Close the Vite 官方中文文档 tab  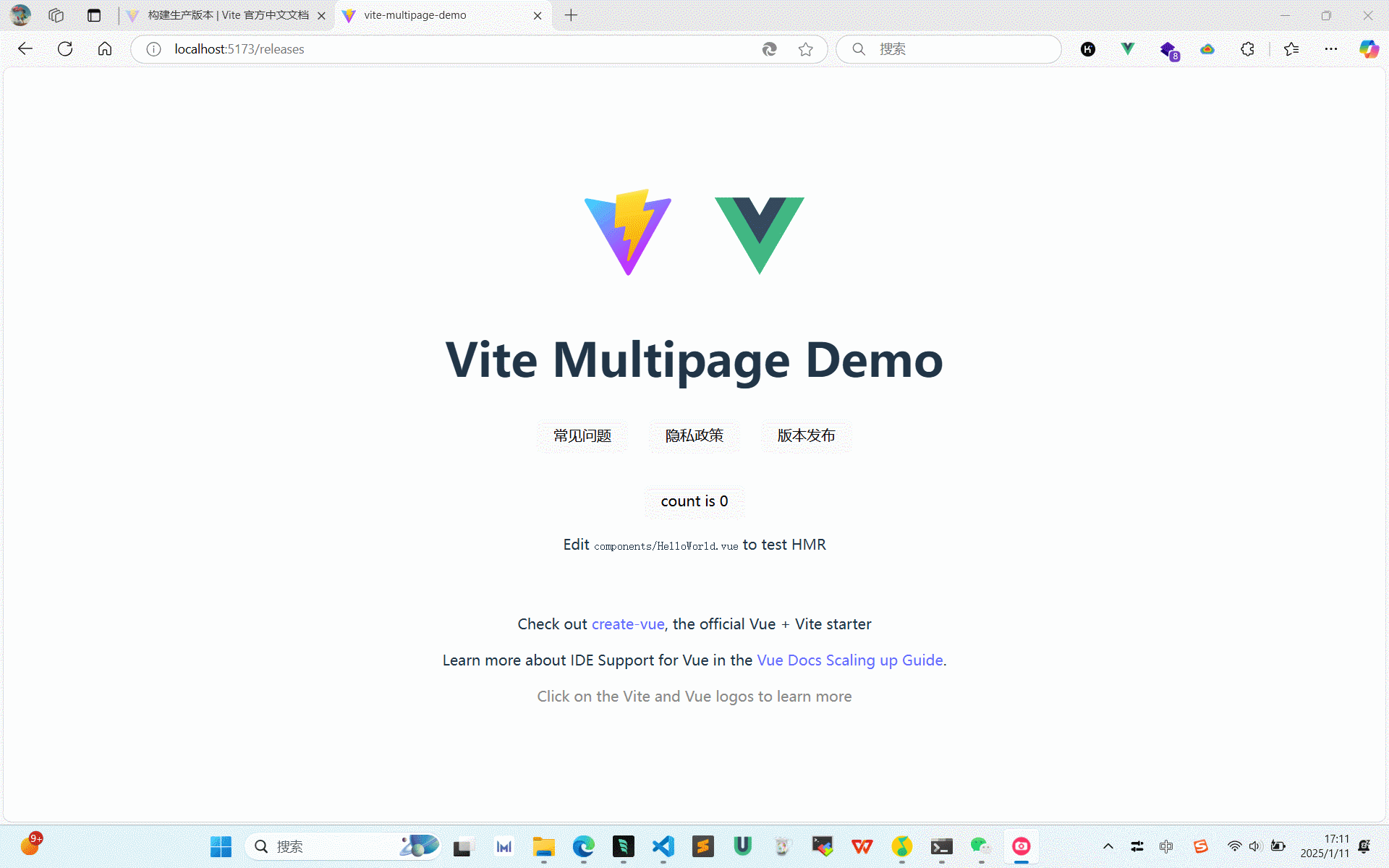pos(322,15)
